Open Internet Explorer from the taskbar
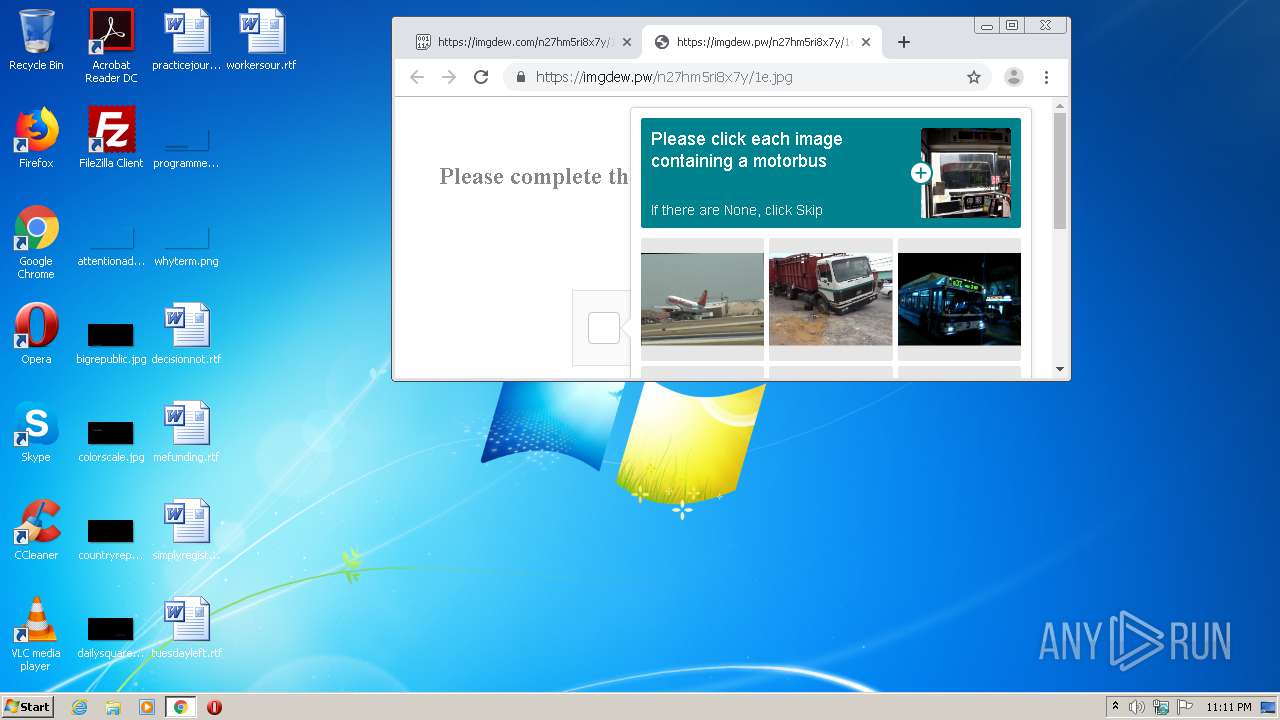This screenshot has width=1280, height=720. (x=79, y=707)
